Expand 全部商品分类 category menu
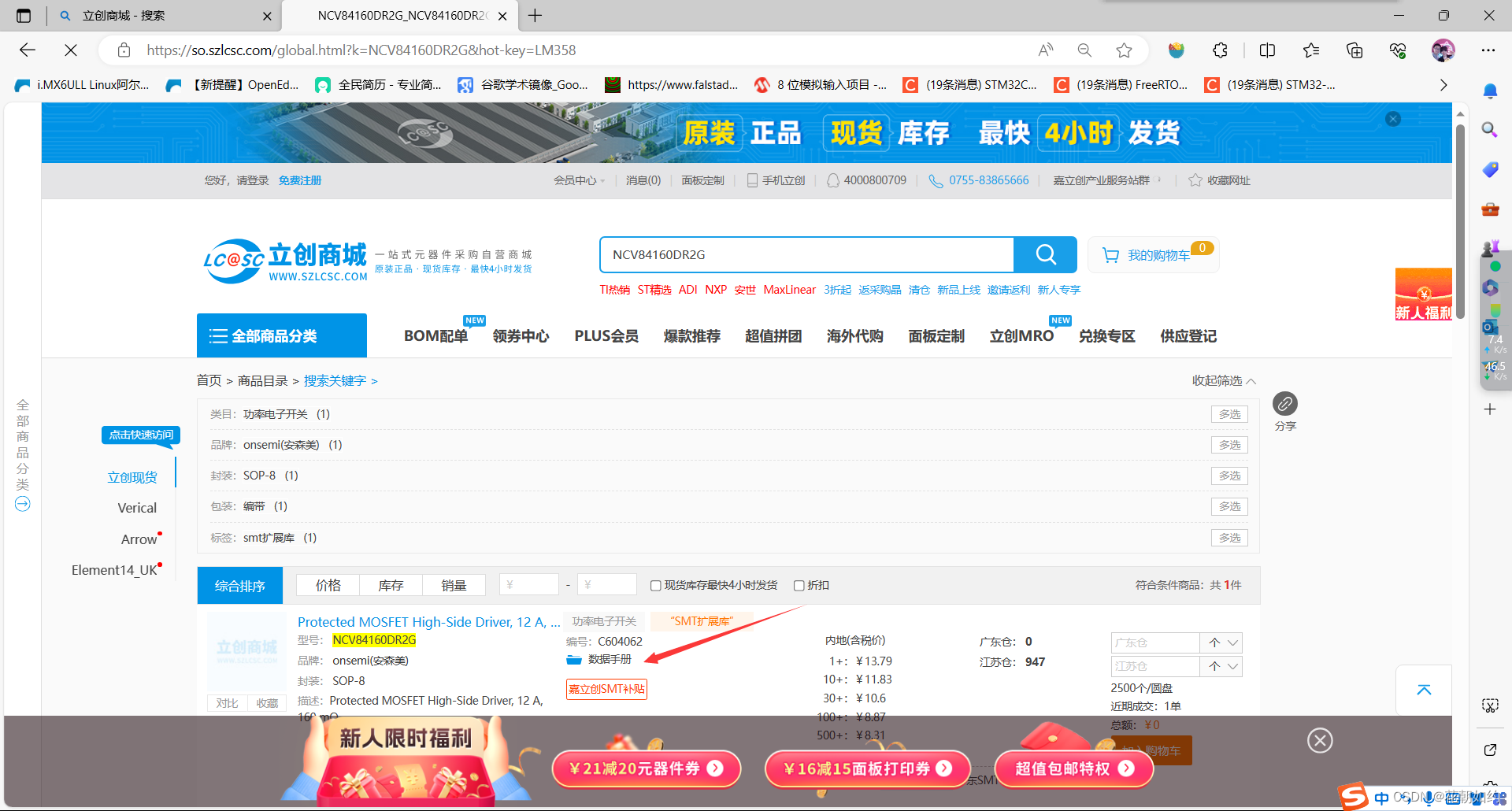The width and height of the screenshot is (1512, 811). (282, 335)
